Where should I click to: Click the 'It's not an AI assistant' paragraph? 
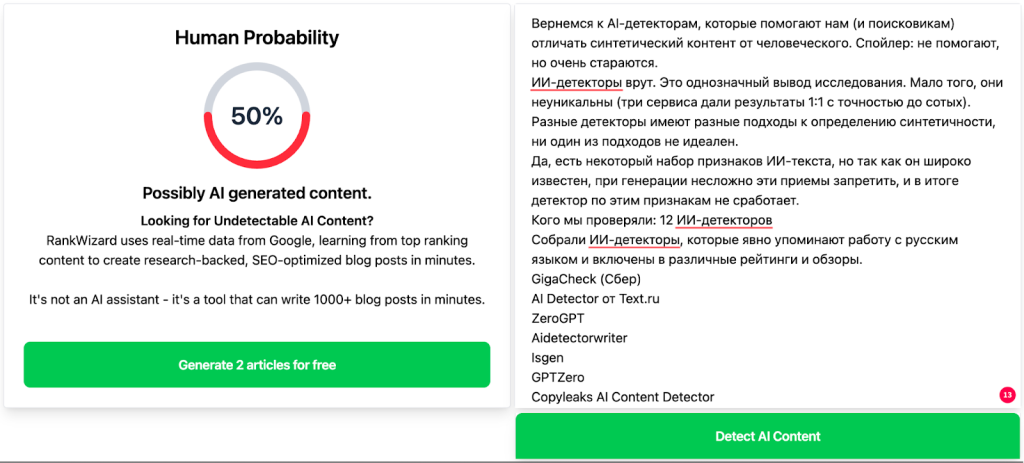[257, 300]
